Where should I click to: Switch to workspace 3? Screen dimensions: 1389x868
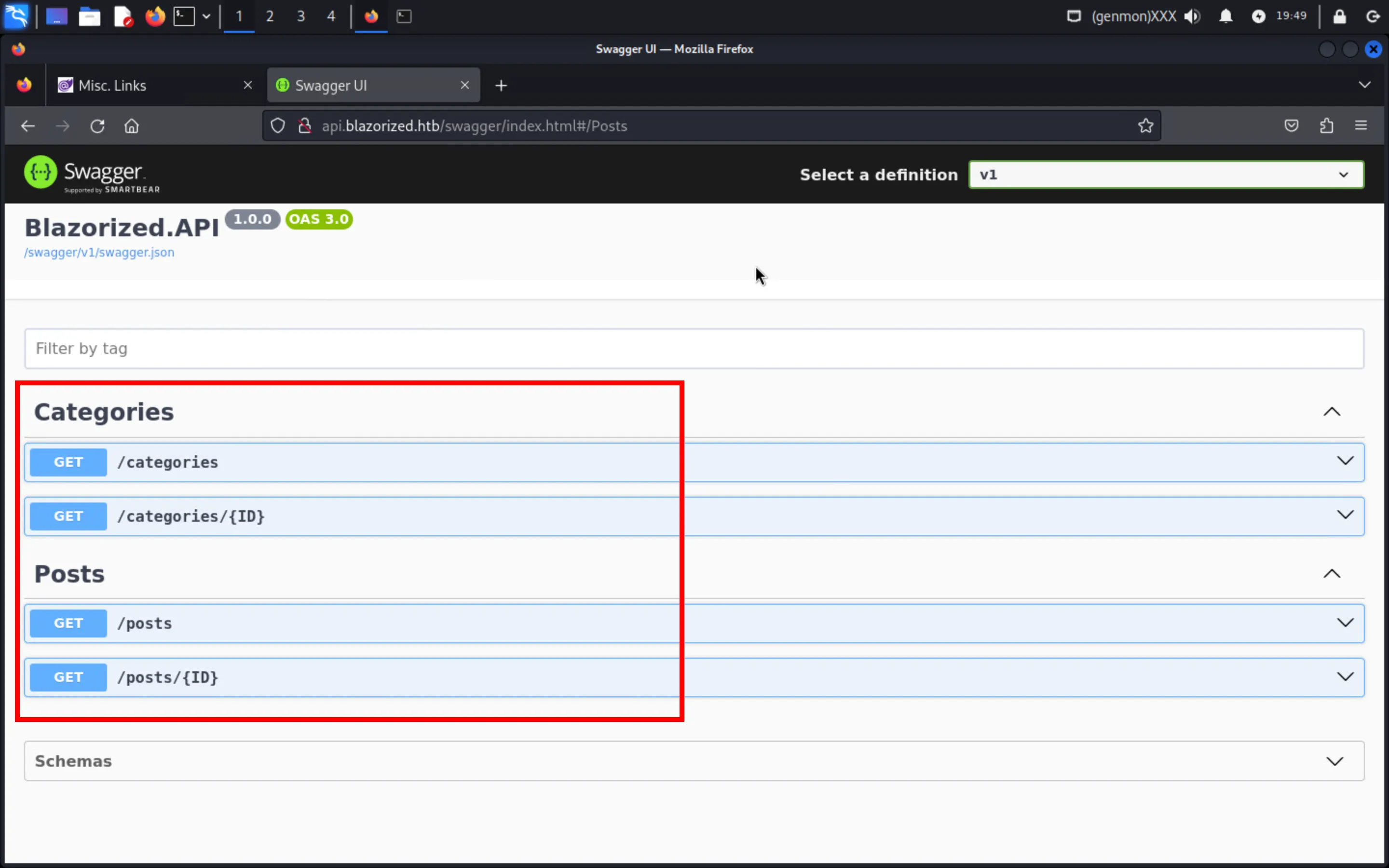click(x=301, y=17)
